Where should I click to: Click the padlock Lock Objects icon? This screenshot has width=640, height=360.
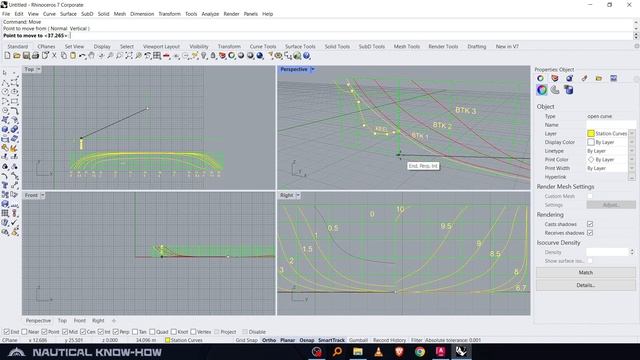213,56
